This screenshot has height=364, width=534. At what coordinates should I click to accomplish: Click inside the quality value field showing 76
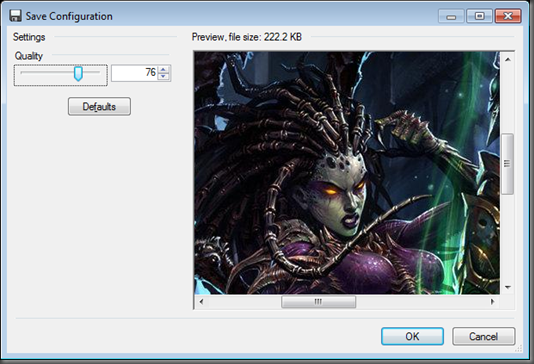point(135,73)
